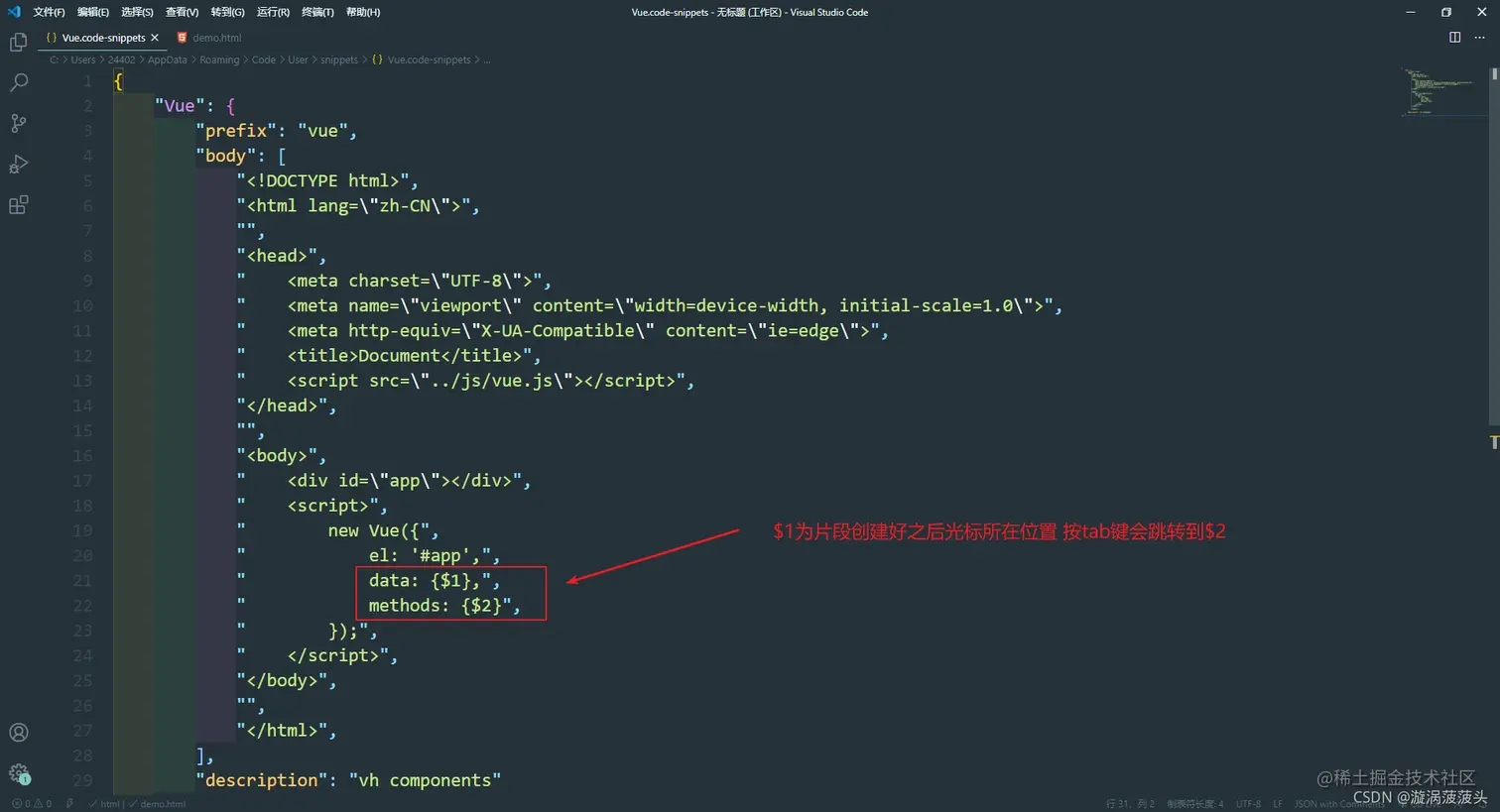The height and width of the screenshot is (812, 1500).
Task: Click the errors and warnings status indicator
Action: pos(32,804)
